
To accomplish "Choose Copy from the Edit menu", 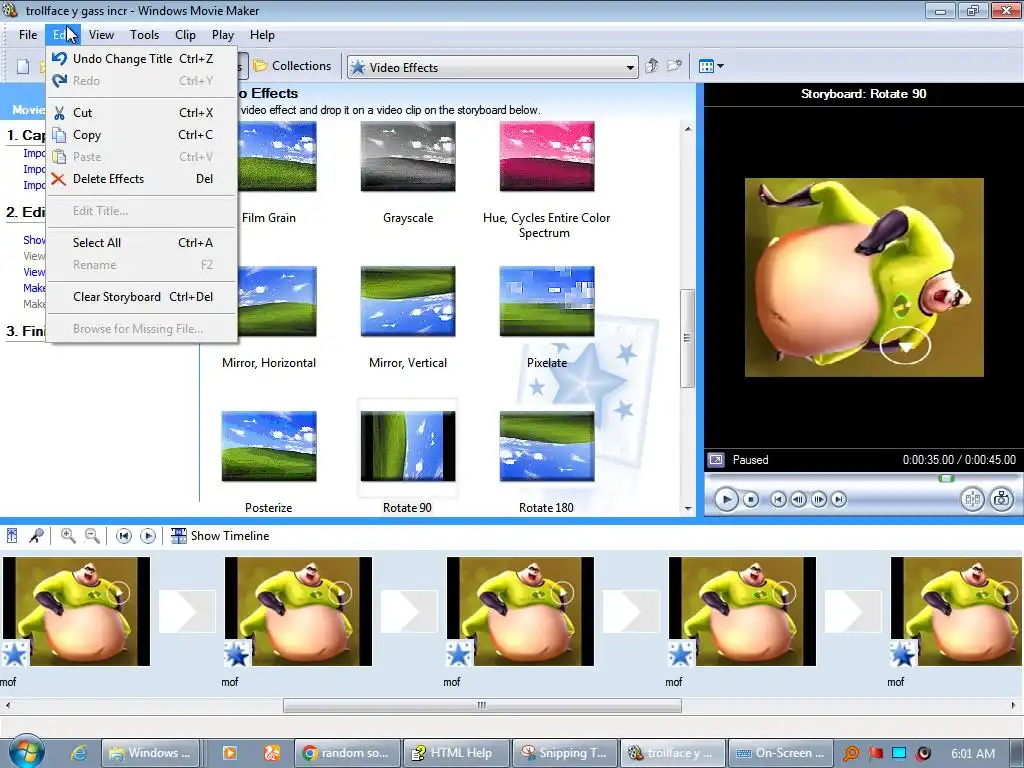I will 142,135.
